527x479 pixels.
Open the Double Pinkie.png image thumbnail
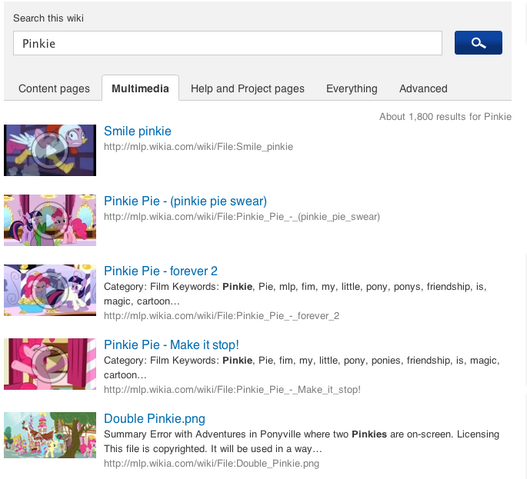click(x=50, y=435)
